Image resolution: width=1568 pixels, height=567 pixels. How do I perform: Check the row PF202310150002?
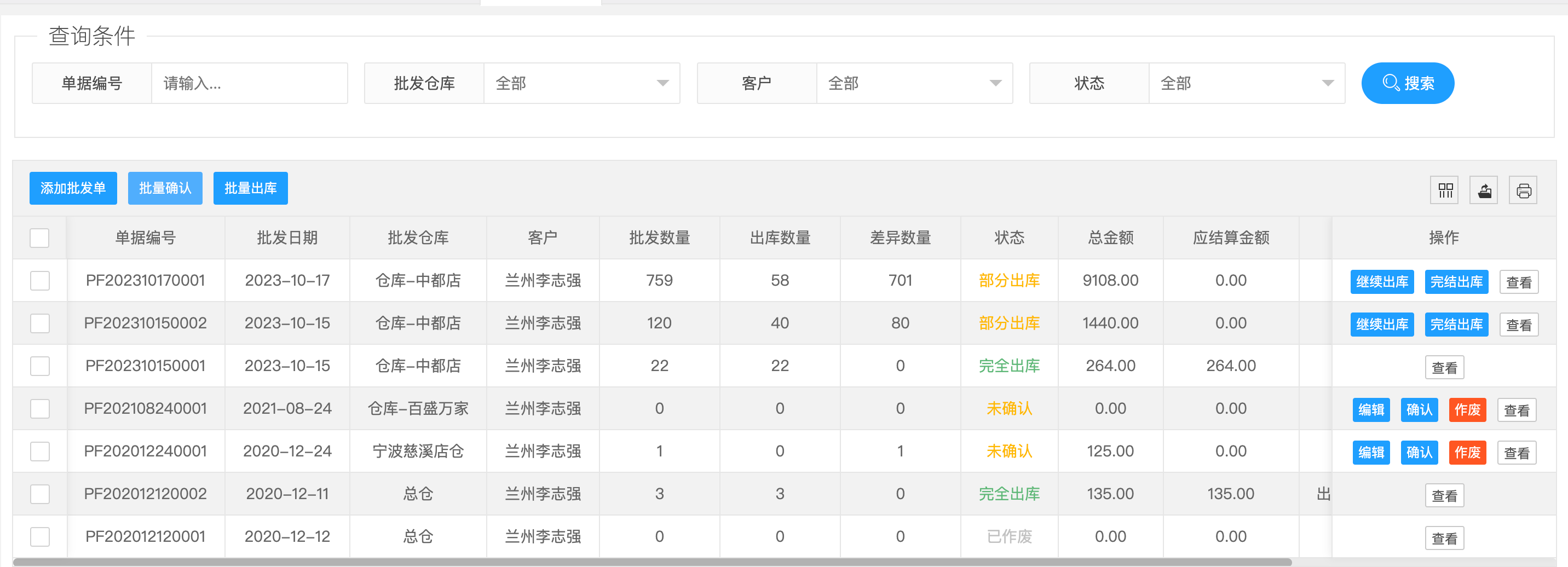39,323
